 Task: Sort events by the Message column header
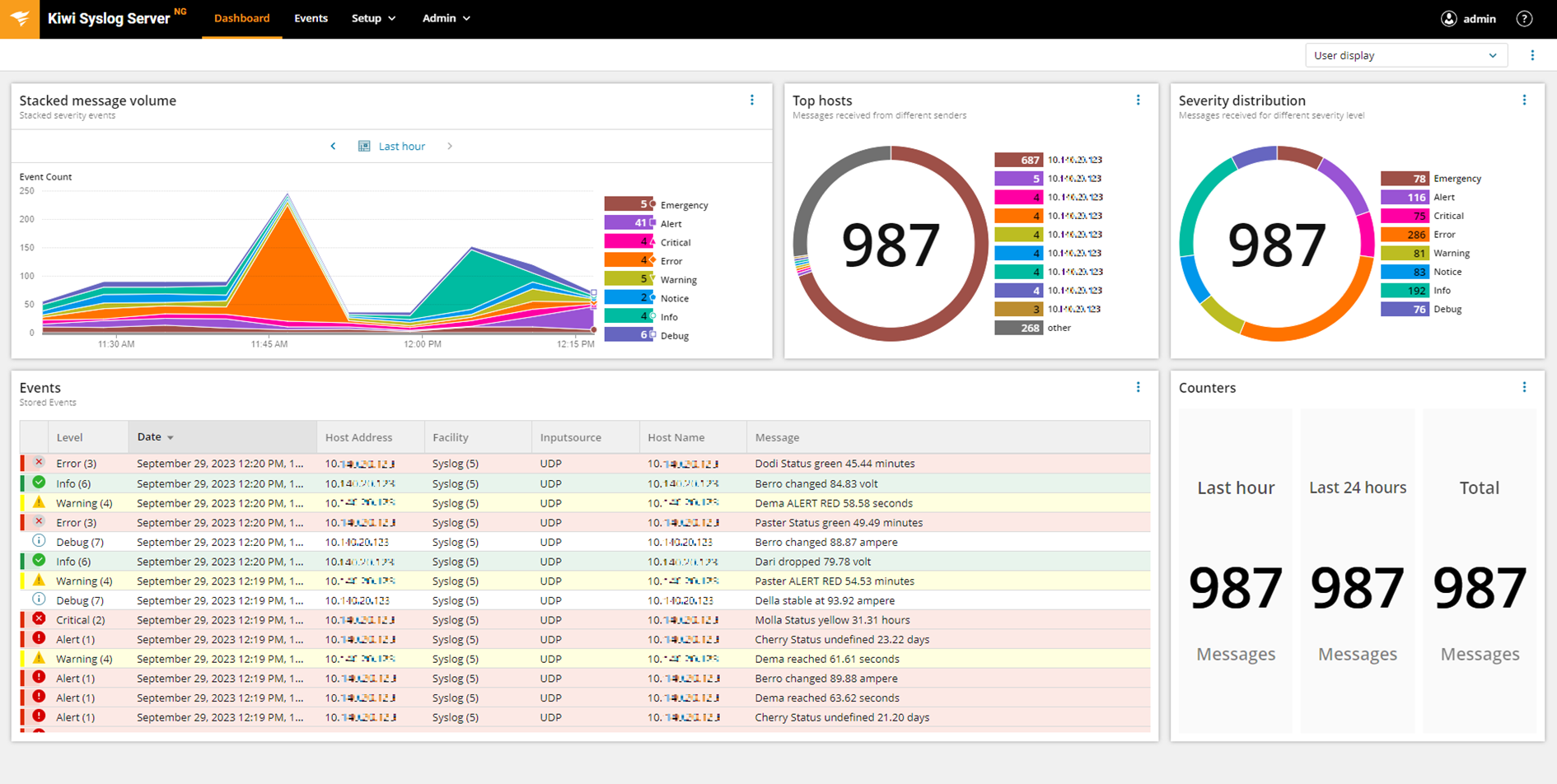pyautogui.click(x=948, y=437)
